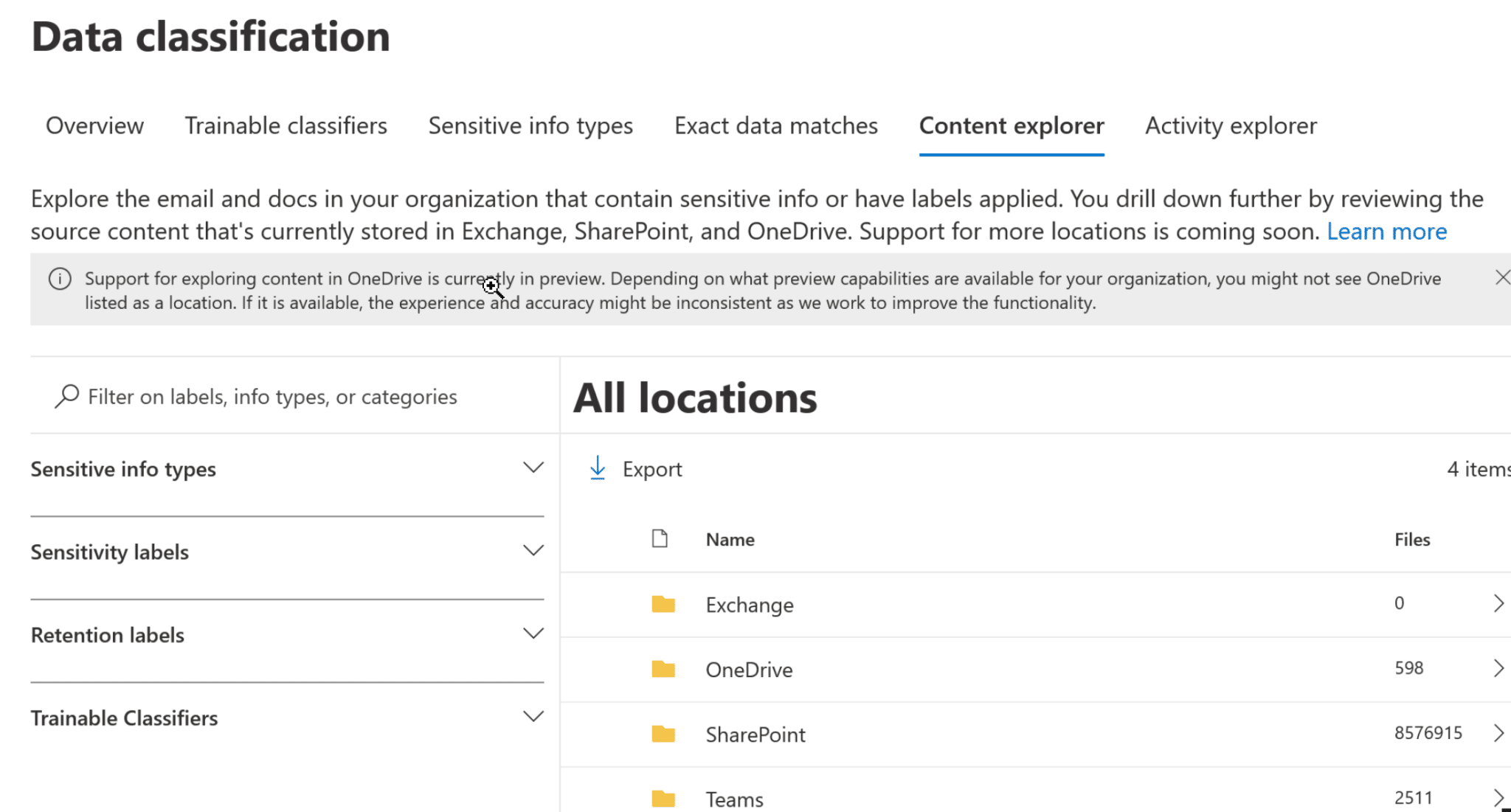Open the SharePoint folder icon

point(663,734)
